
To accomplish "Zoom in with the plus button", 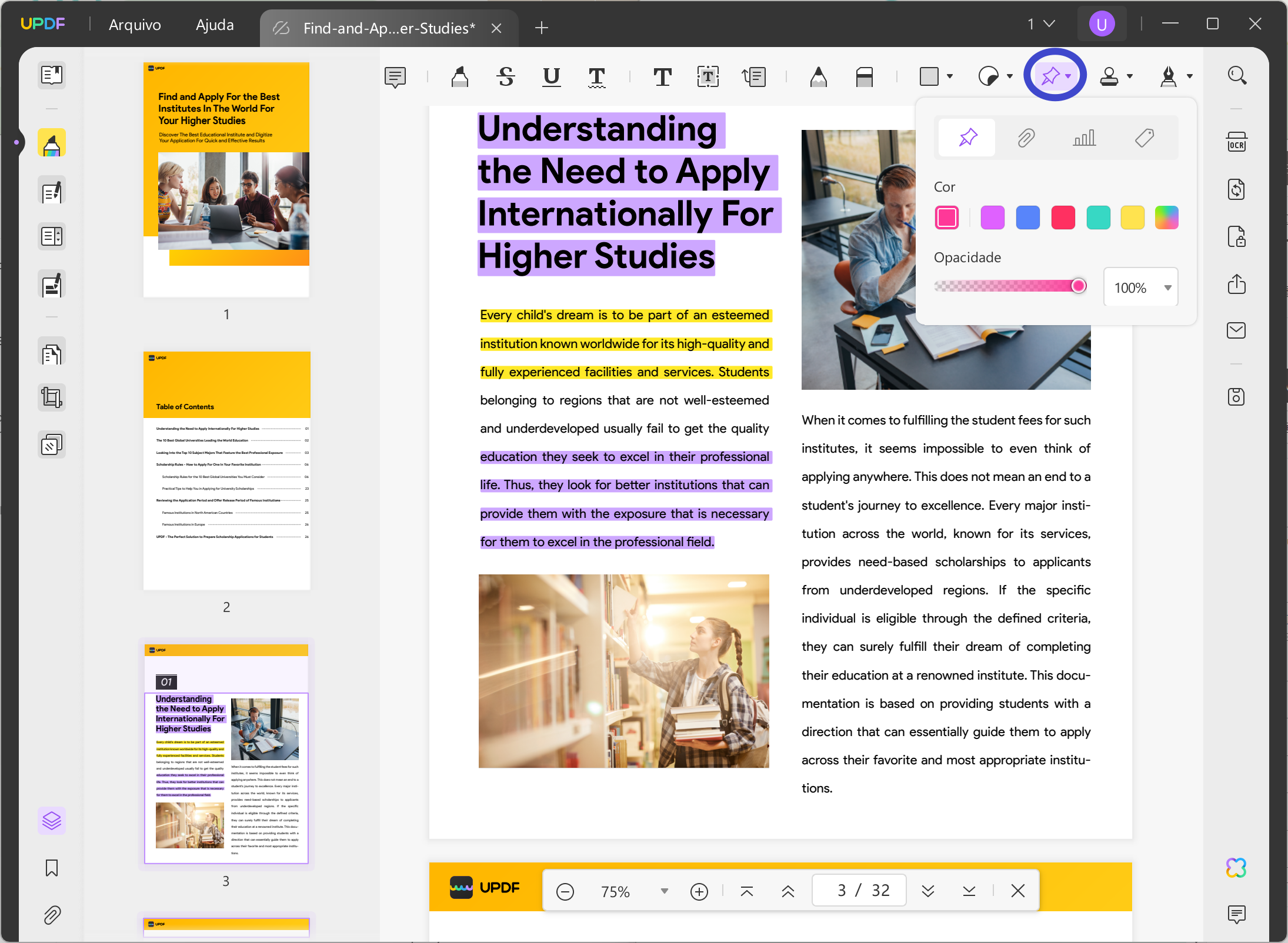I will 699,891.
